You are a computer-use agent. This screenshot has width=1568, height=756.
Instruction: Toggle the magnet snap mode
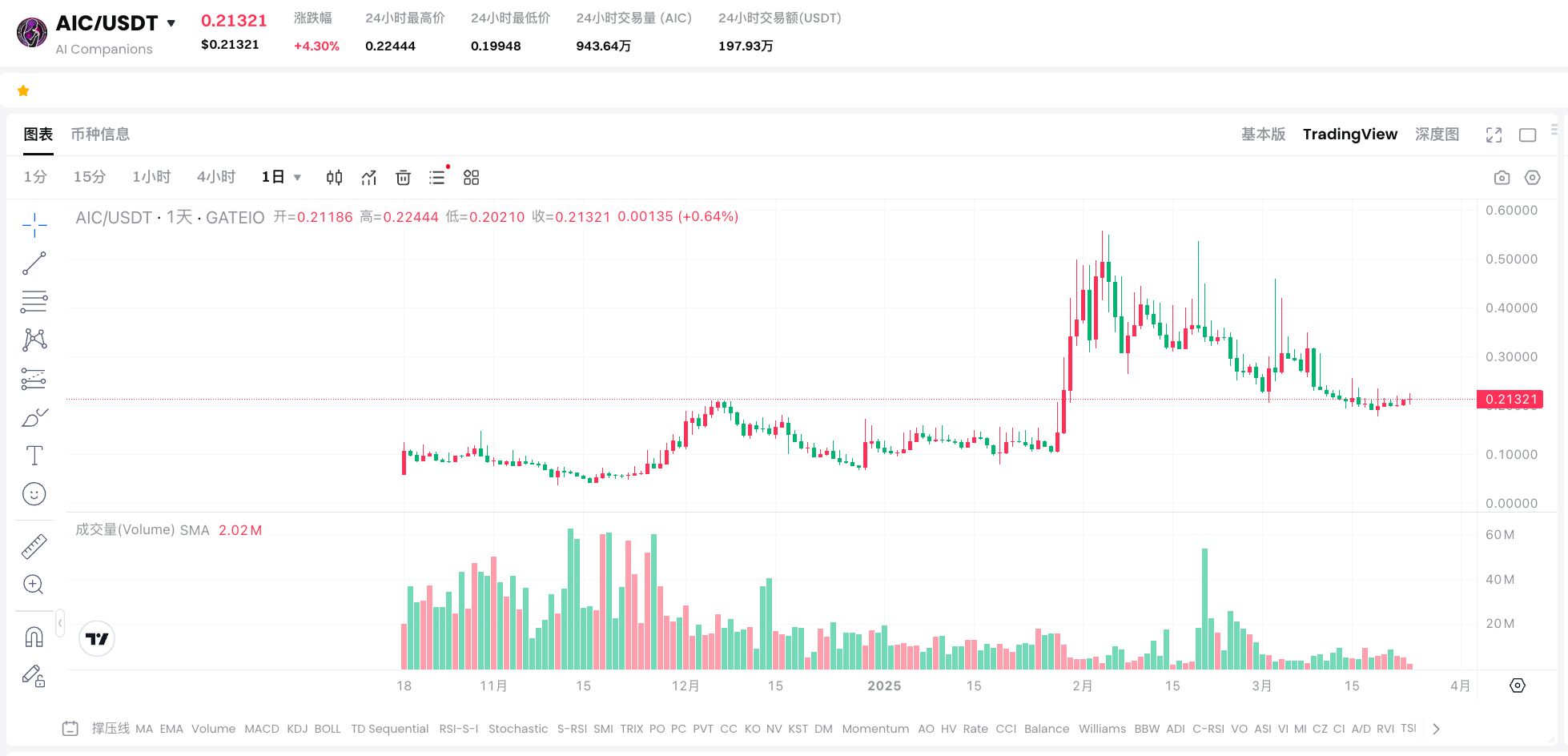click(34, 637)
